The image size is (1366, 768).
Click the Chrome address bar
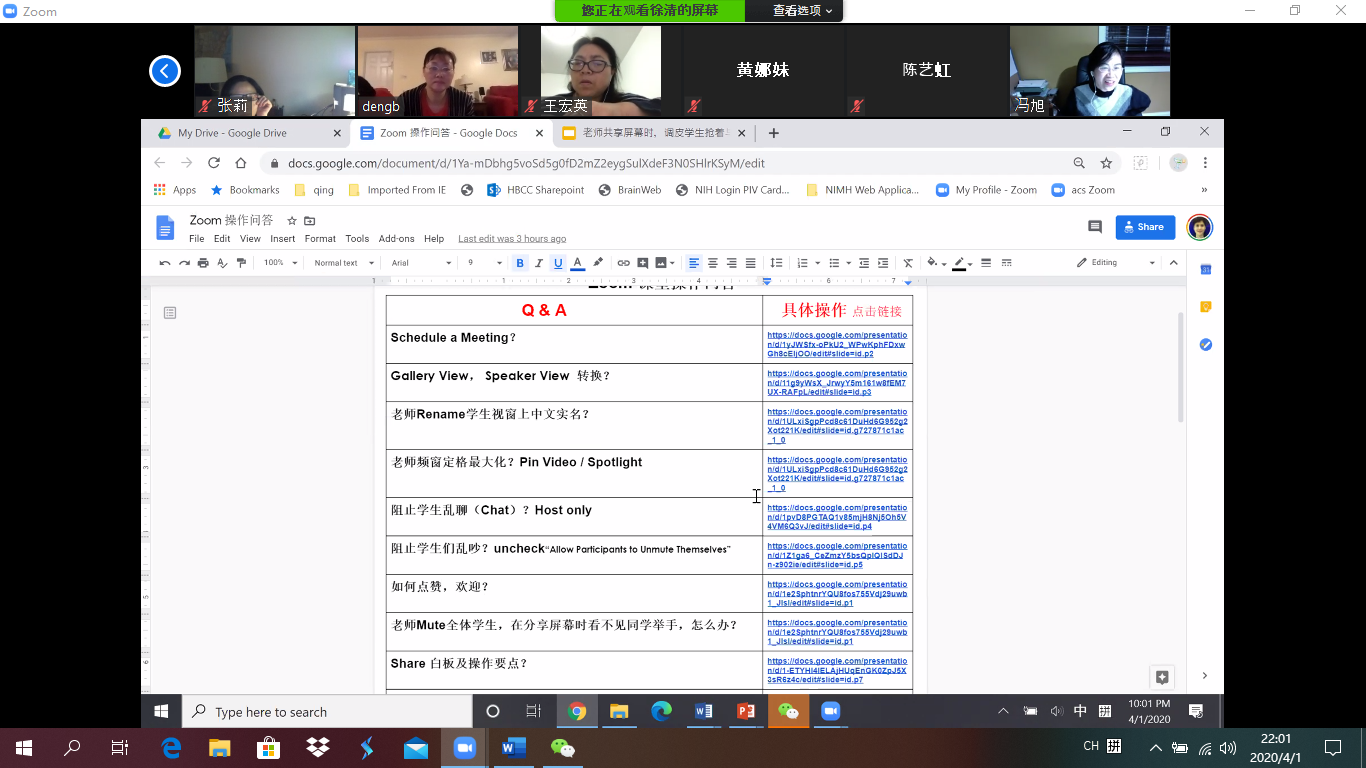pyautogui.click(x=665, y=163)
